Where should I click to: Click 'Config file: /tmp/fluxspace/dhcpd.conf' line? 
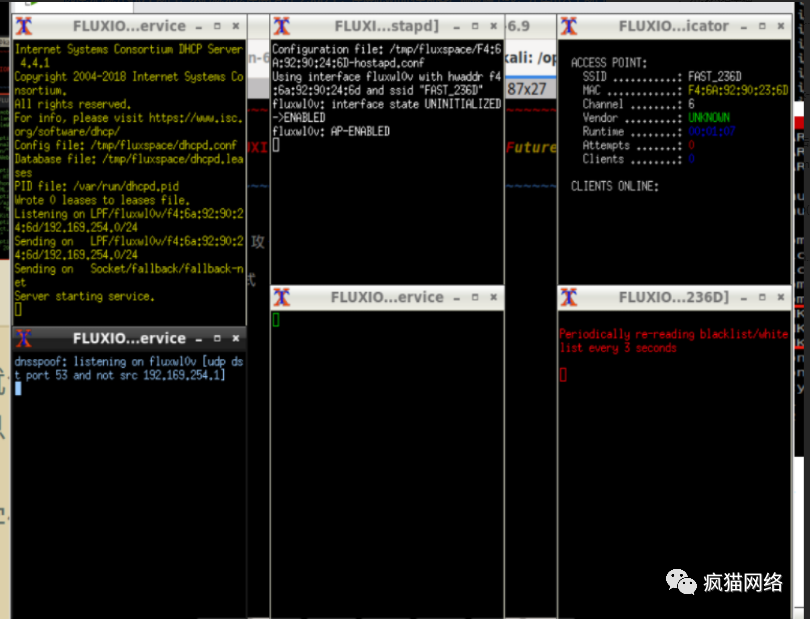[x=126, y=145]
